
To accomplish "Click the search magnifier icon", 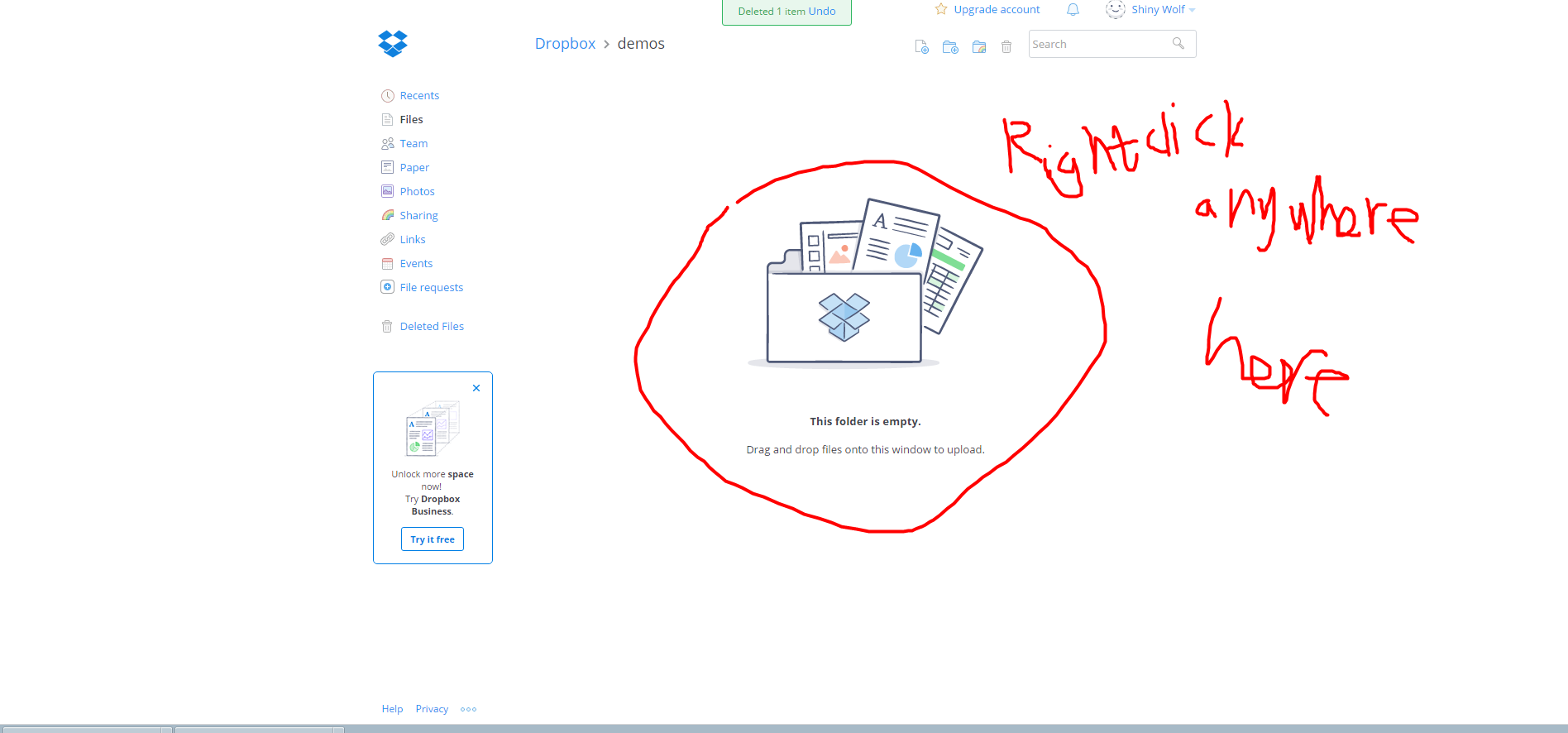I will coord(1178,44).
